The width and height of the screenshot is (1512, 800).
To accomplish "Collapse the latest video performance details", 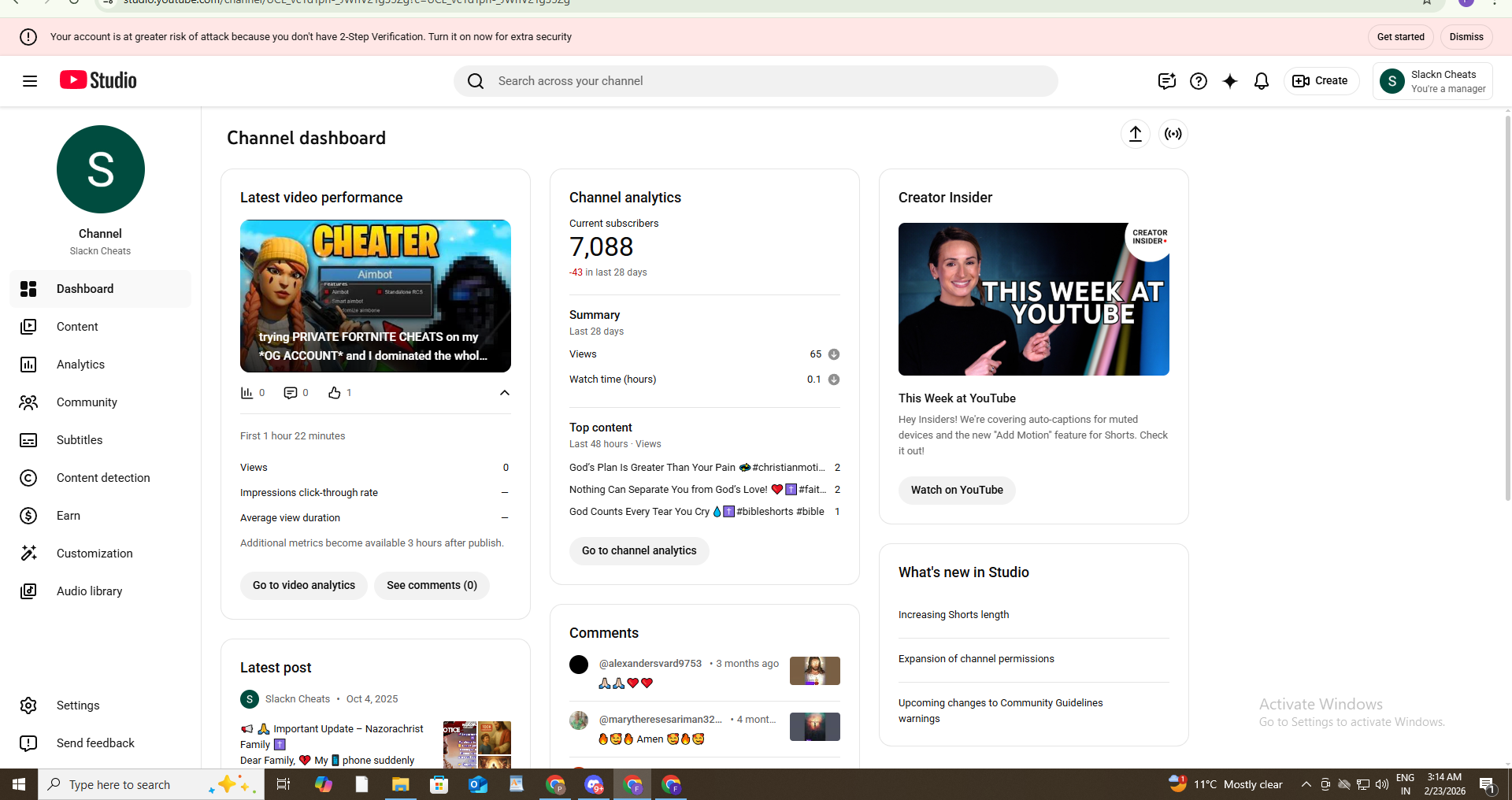I will coord(504,393).
